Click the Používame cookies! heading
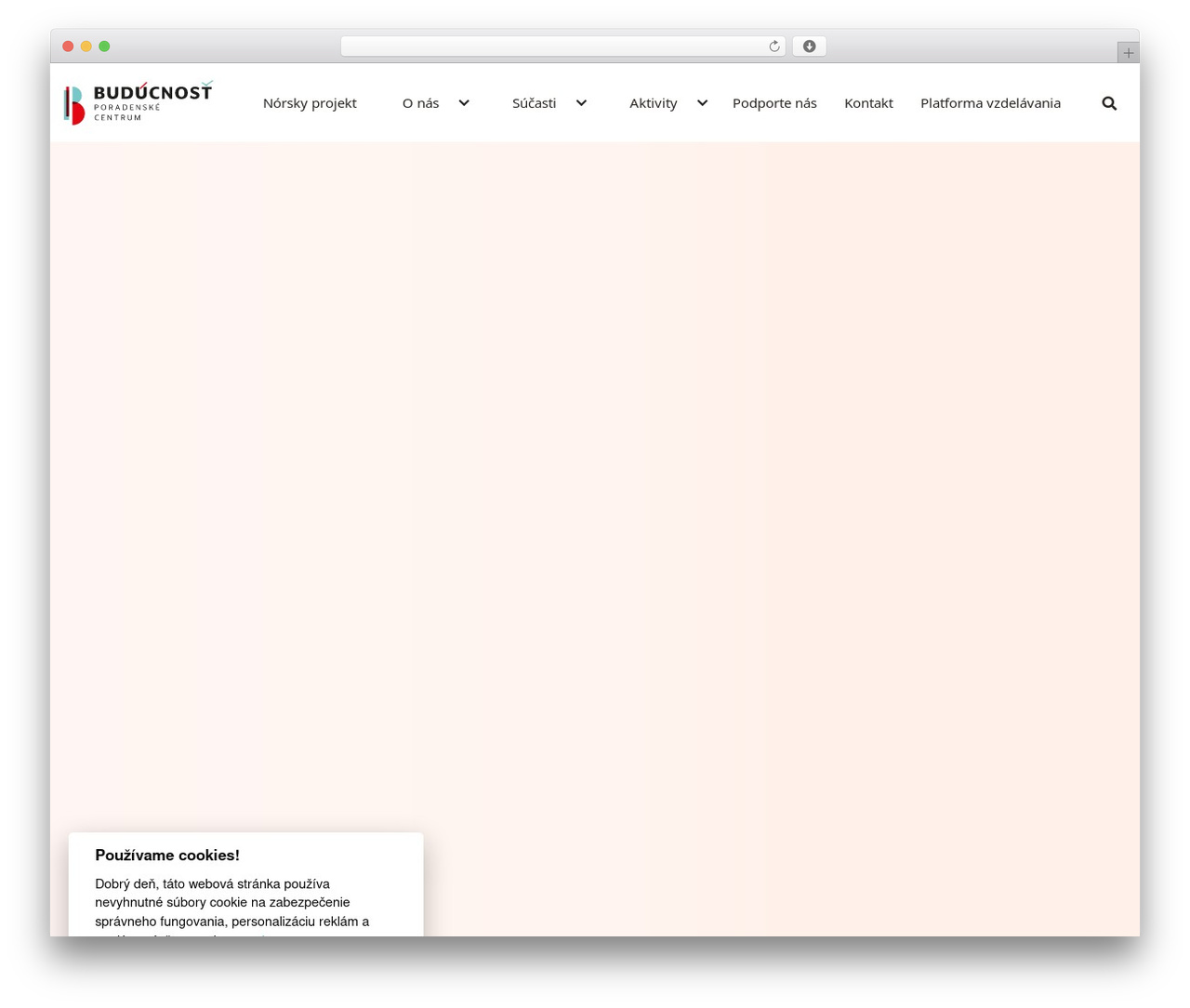 pyautogui.click(x=167, y=855)
